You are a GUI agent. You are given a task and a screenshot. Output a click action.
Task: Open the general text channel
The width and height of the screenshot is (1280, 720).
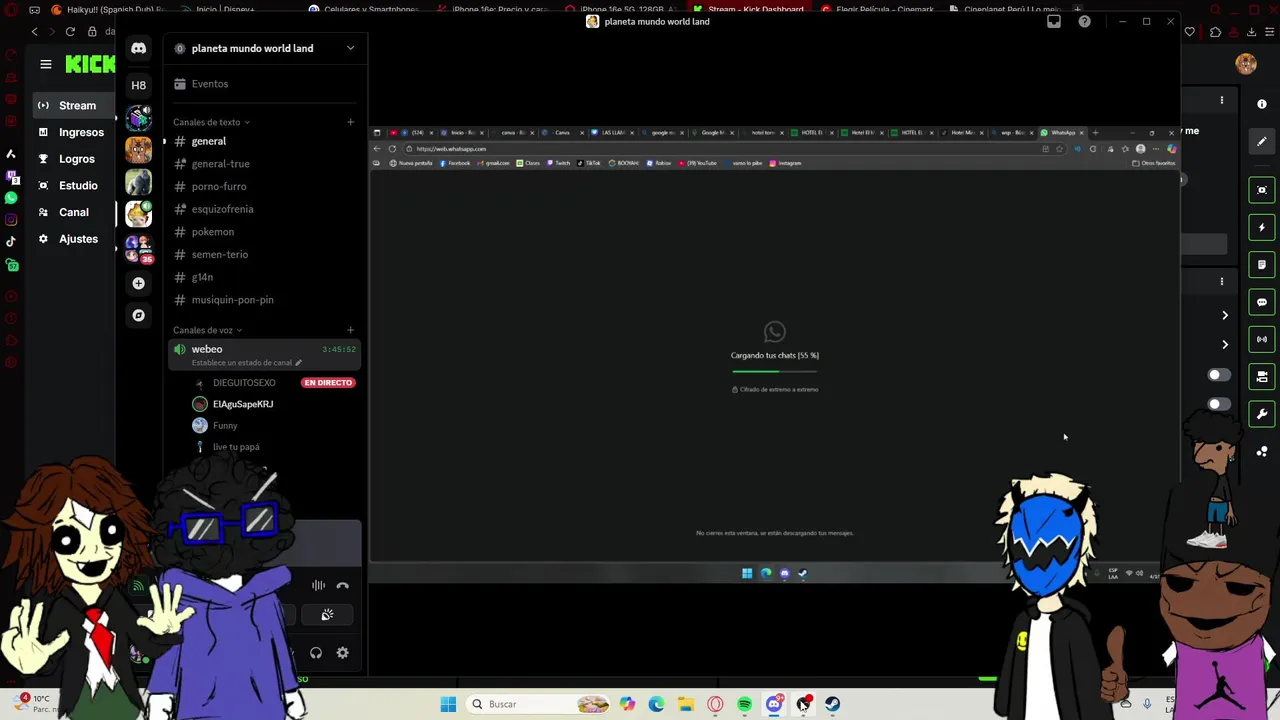coord(263,141)
